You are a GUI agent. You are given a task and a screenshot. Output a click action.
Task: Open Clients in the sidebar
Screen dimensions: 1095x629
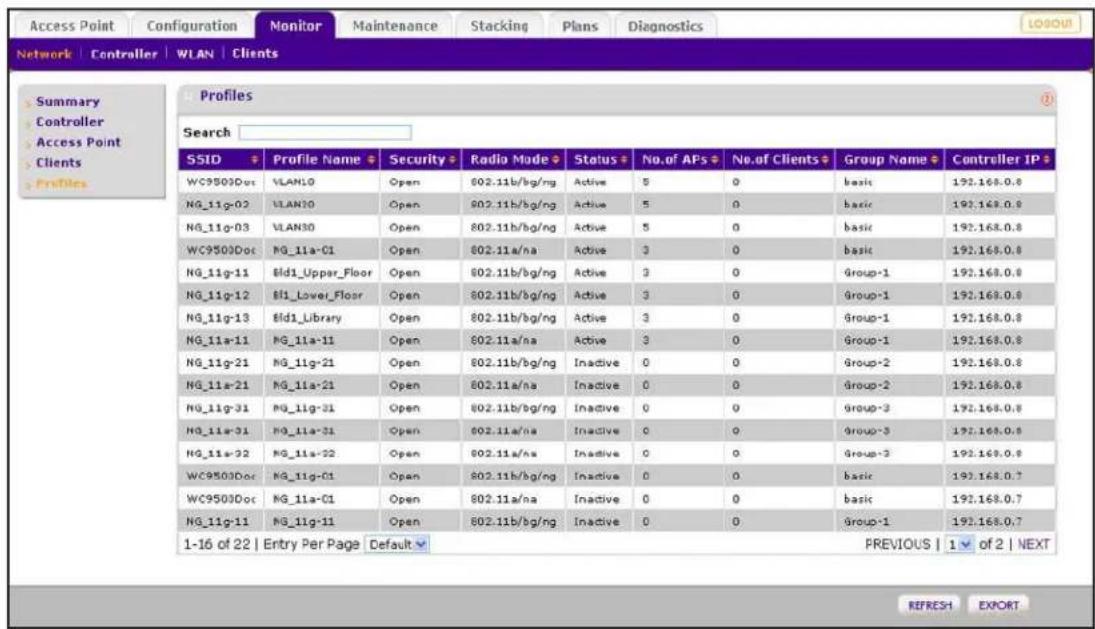[x=59, y=163]
